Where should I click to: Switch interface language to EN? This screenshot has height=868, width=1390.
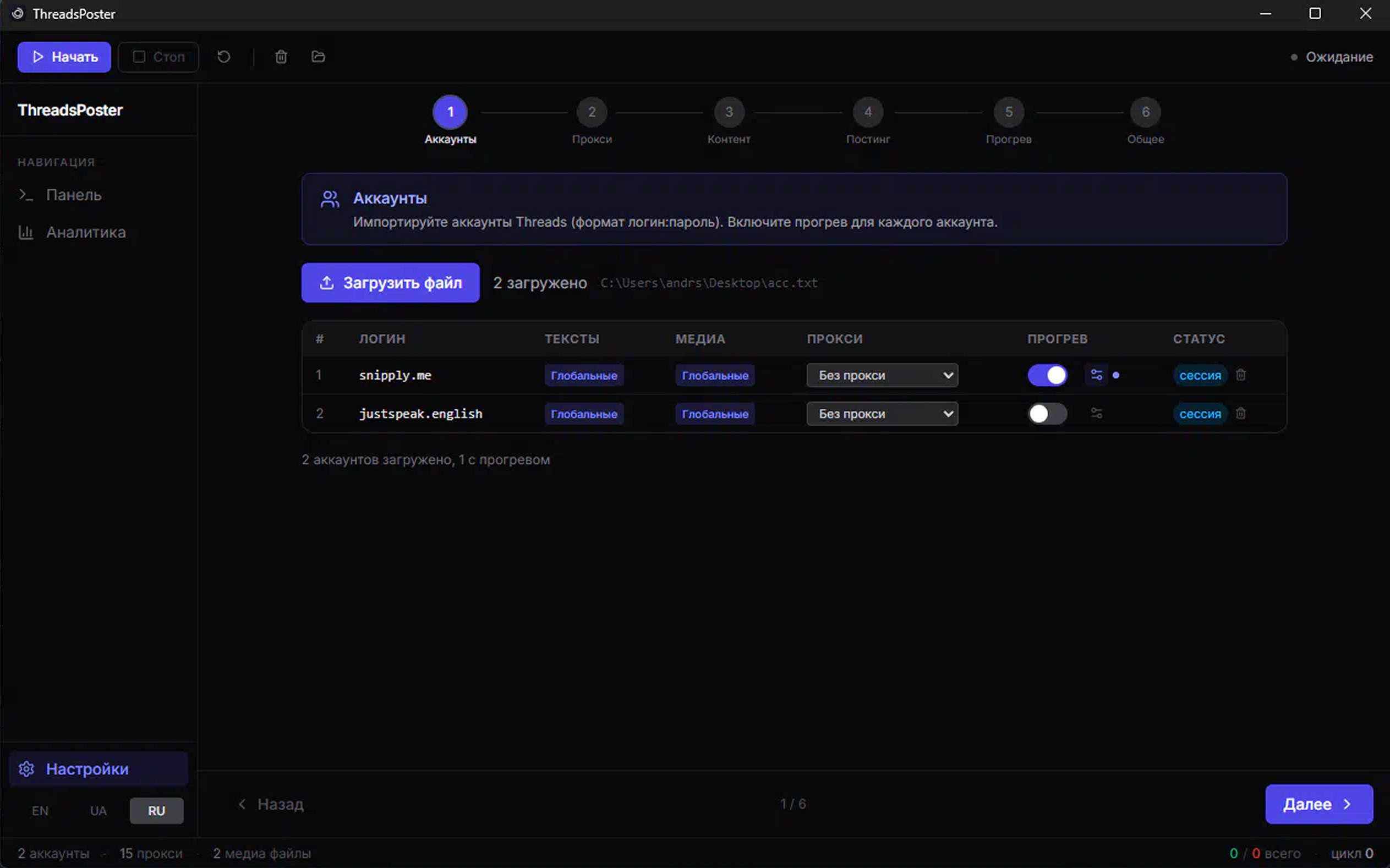pyautogui.click(x=40, y=811)
